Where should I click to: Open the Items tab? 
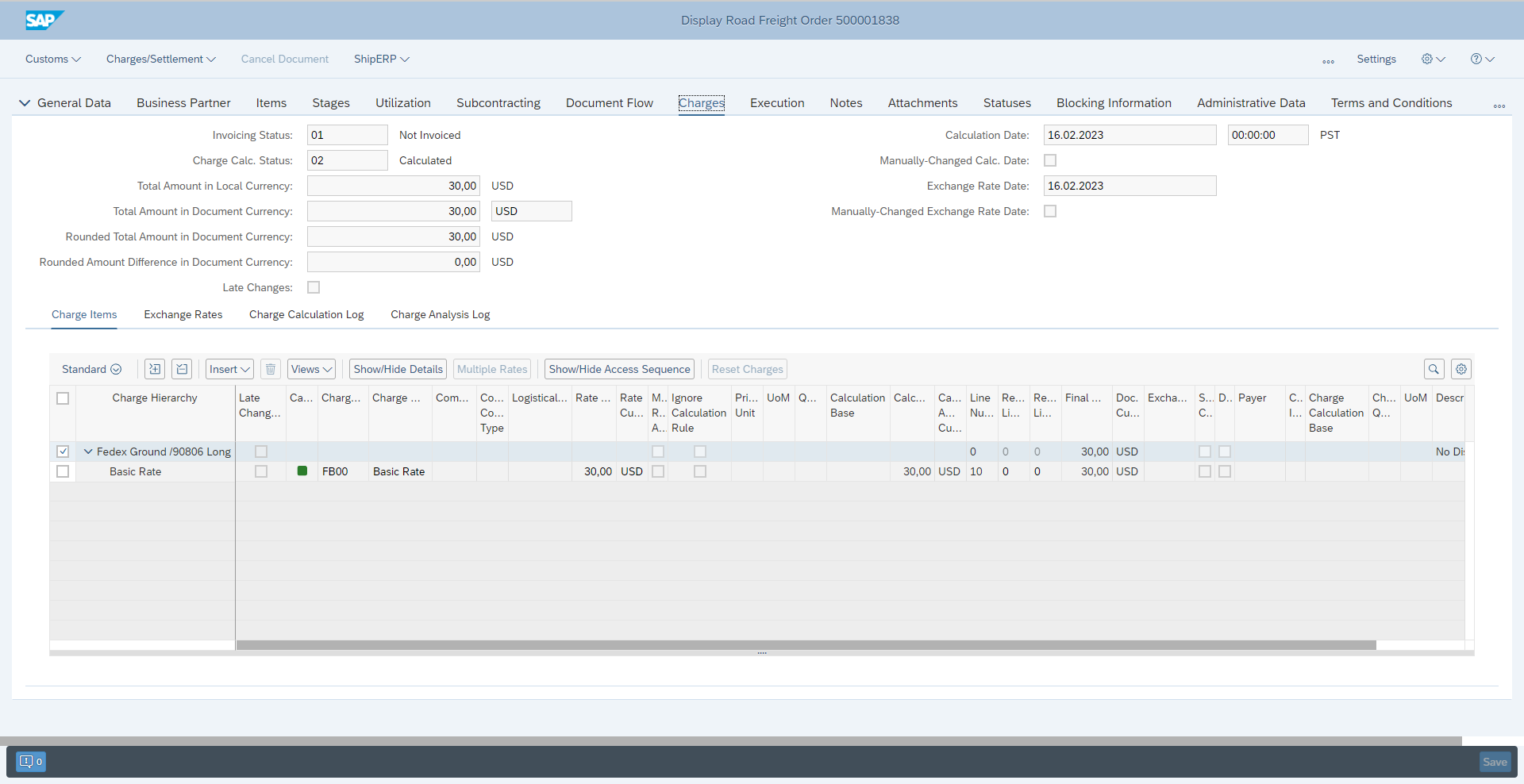[x=271, y=103]
